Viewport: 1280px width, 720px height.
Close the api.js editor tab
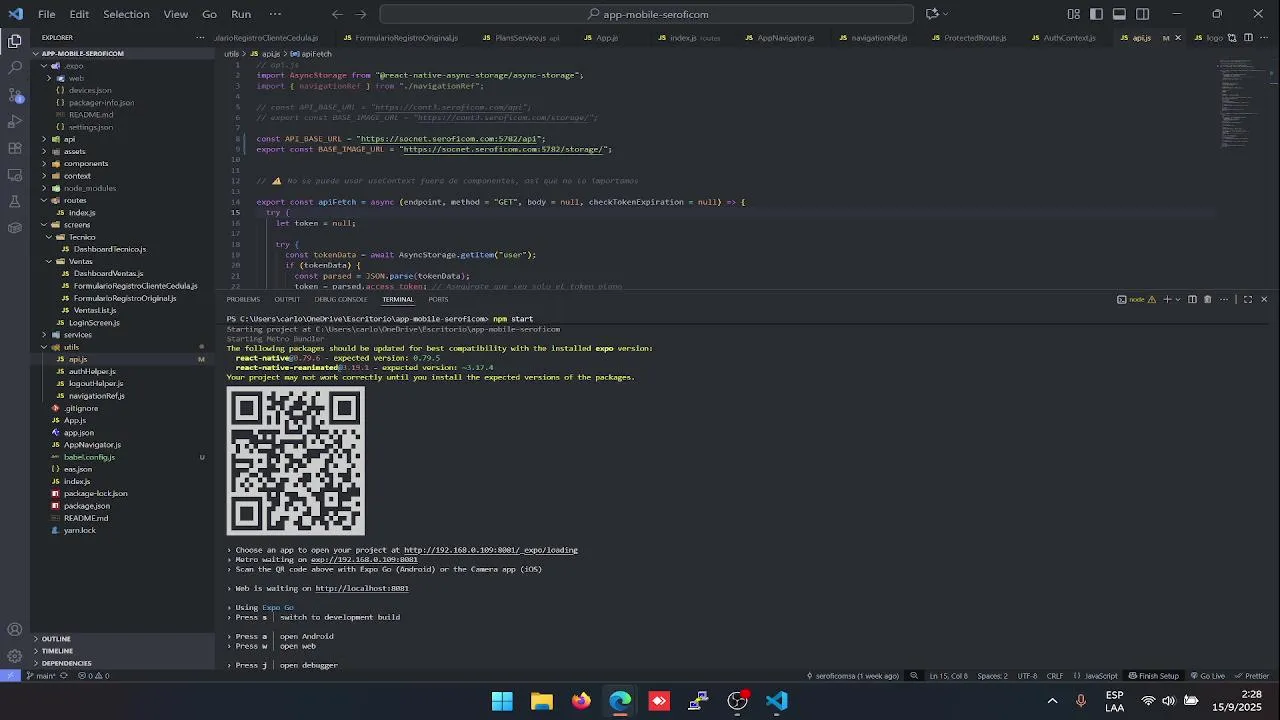1177,38
